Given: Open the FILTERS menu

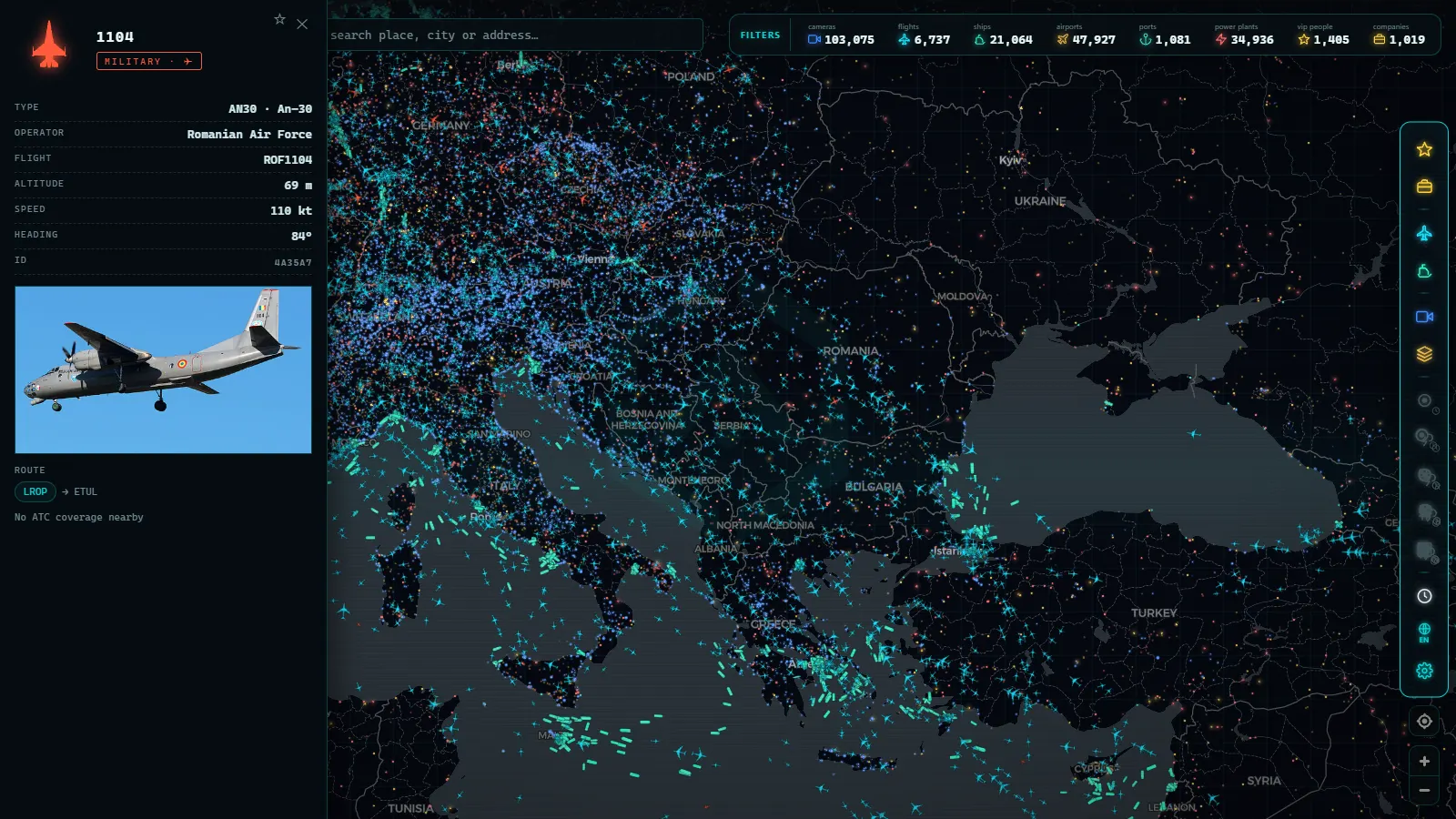Looking at the screenshot, I should pos(760,35).
